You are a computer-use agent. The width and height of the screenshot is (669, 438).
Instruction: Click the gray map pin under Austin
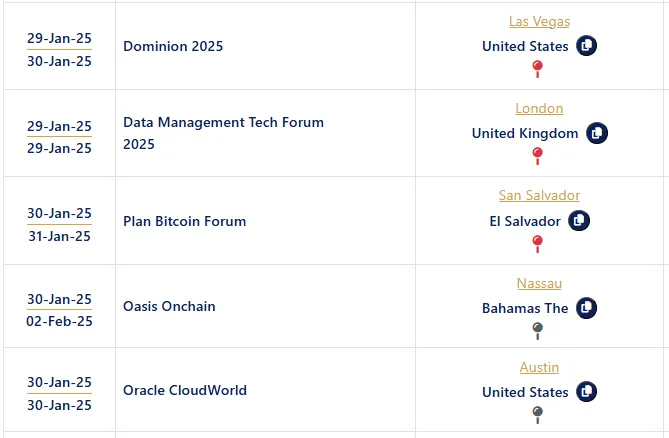[538, 413]
